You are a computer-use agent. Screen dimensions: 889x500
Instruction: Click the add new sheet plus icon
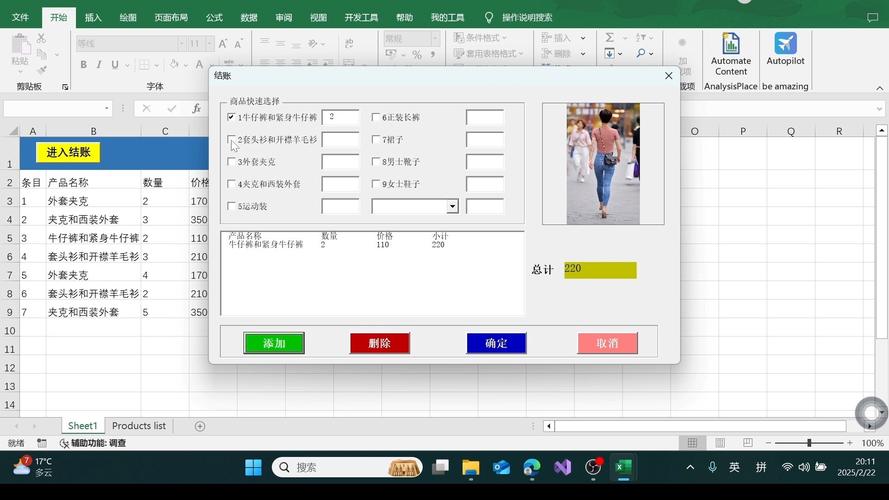coord(200,426)
